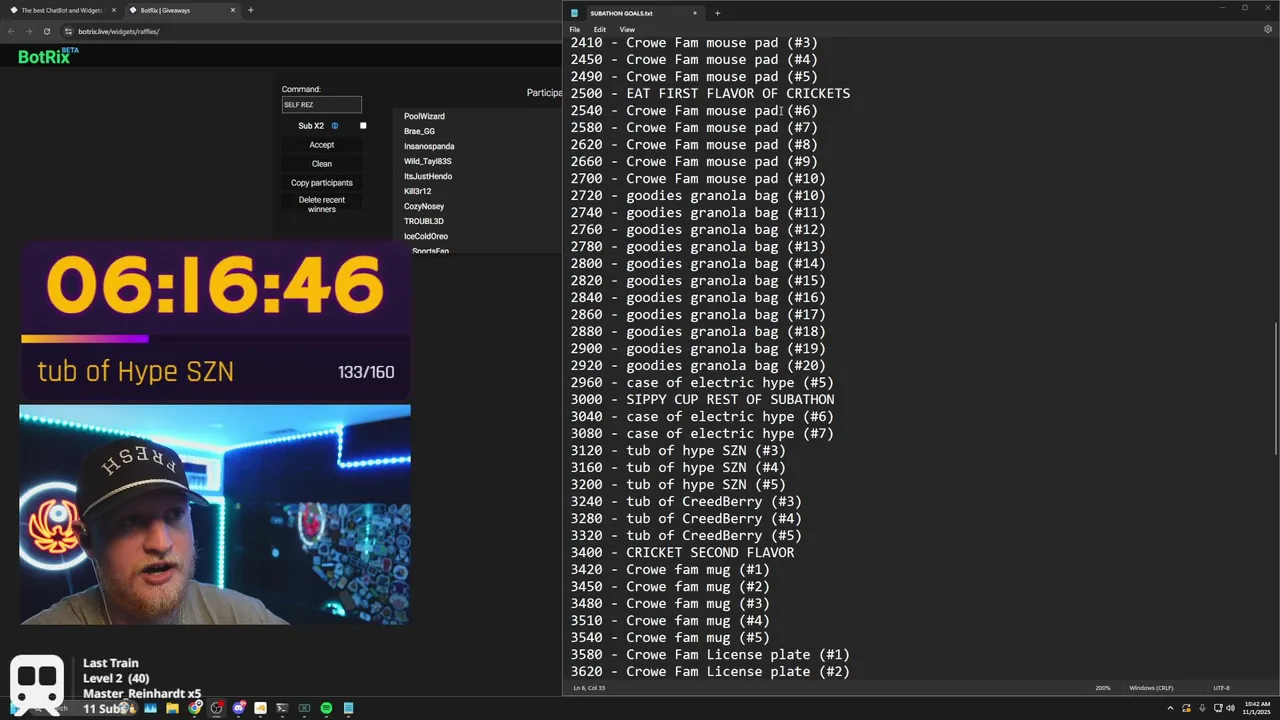The width and height of the screenshot is (1280, 720).
Task: Open Notepad View menu
Action: coord(627,30)
